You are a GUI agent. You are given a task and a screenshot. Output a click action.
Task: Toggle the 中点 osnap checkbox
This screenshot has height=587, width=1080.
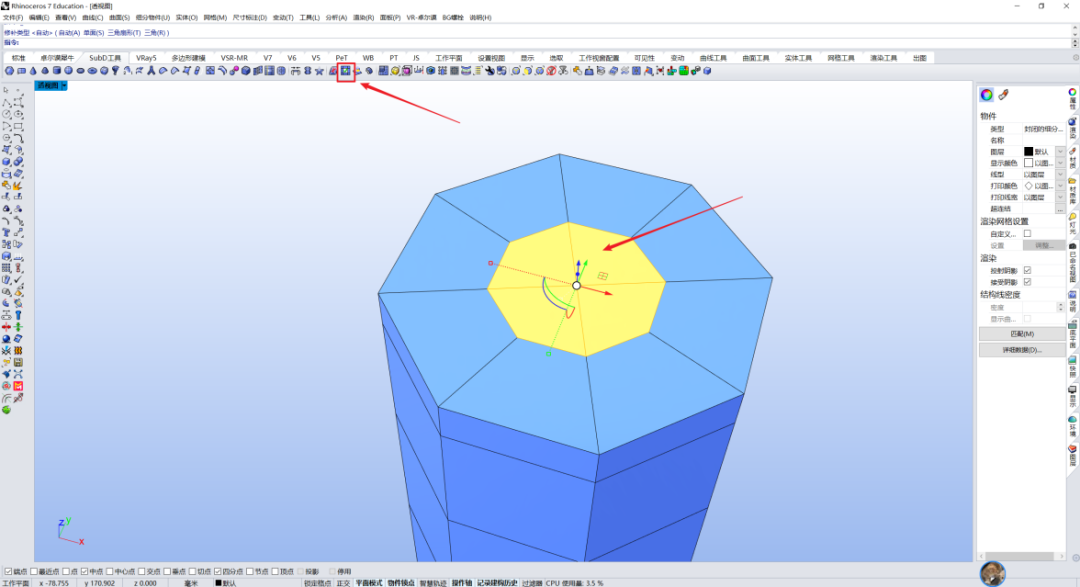[84, 571]
